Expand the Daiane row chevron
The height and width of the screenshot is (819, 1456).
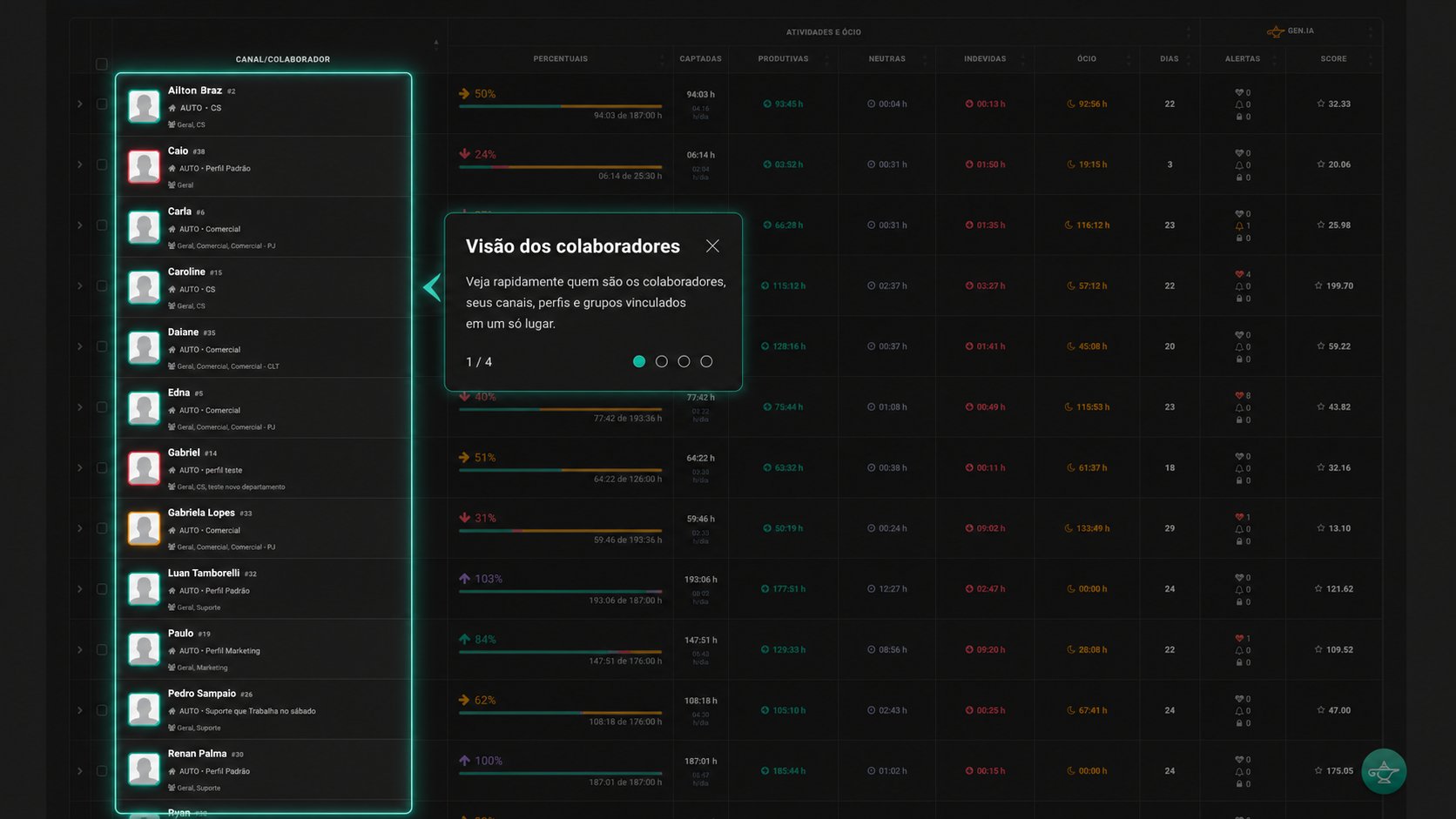coord(80,346)
